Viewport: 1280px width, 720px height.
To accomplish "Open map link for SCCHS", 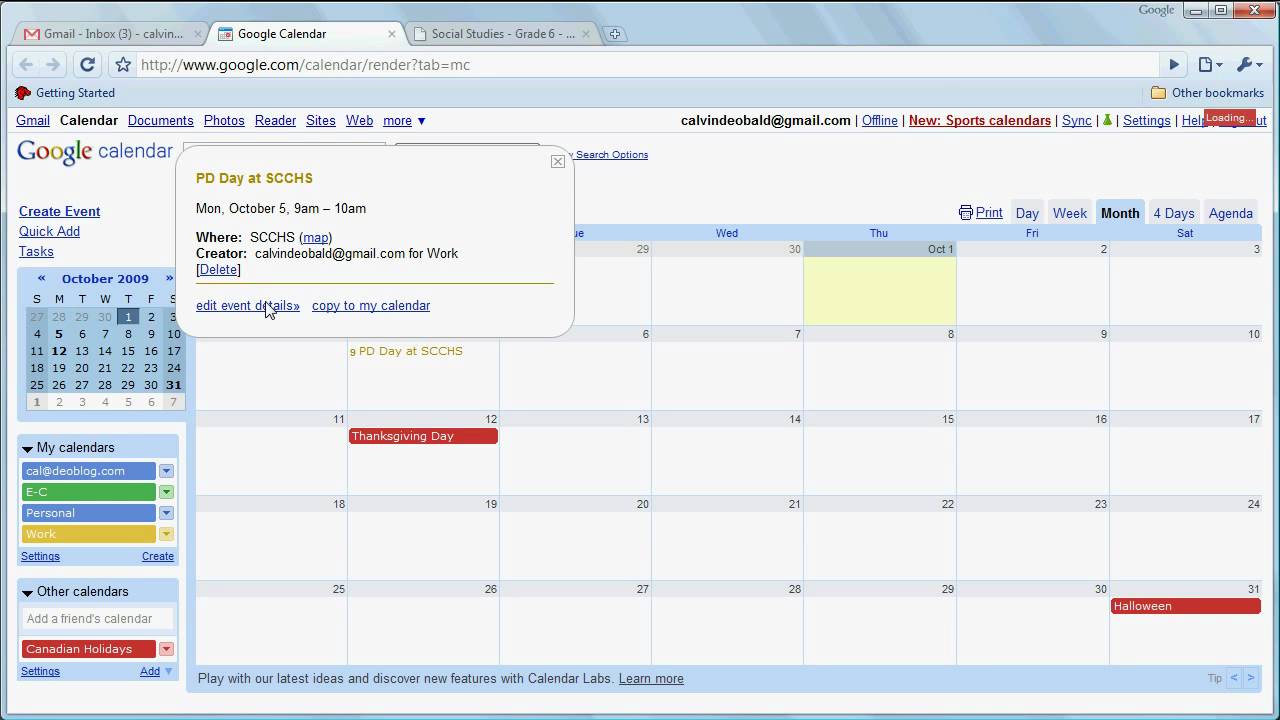I will pos(316,238).
